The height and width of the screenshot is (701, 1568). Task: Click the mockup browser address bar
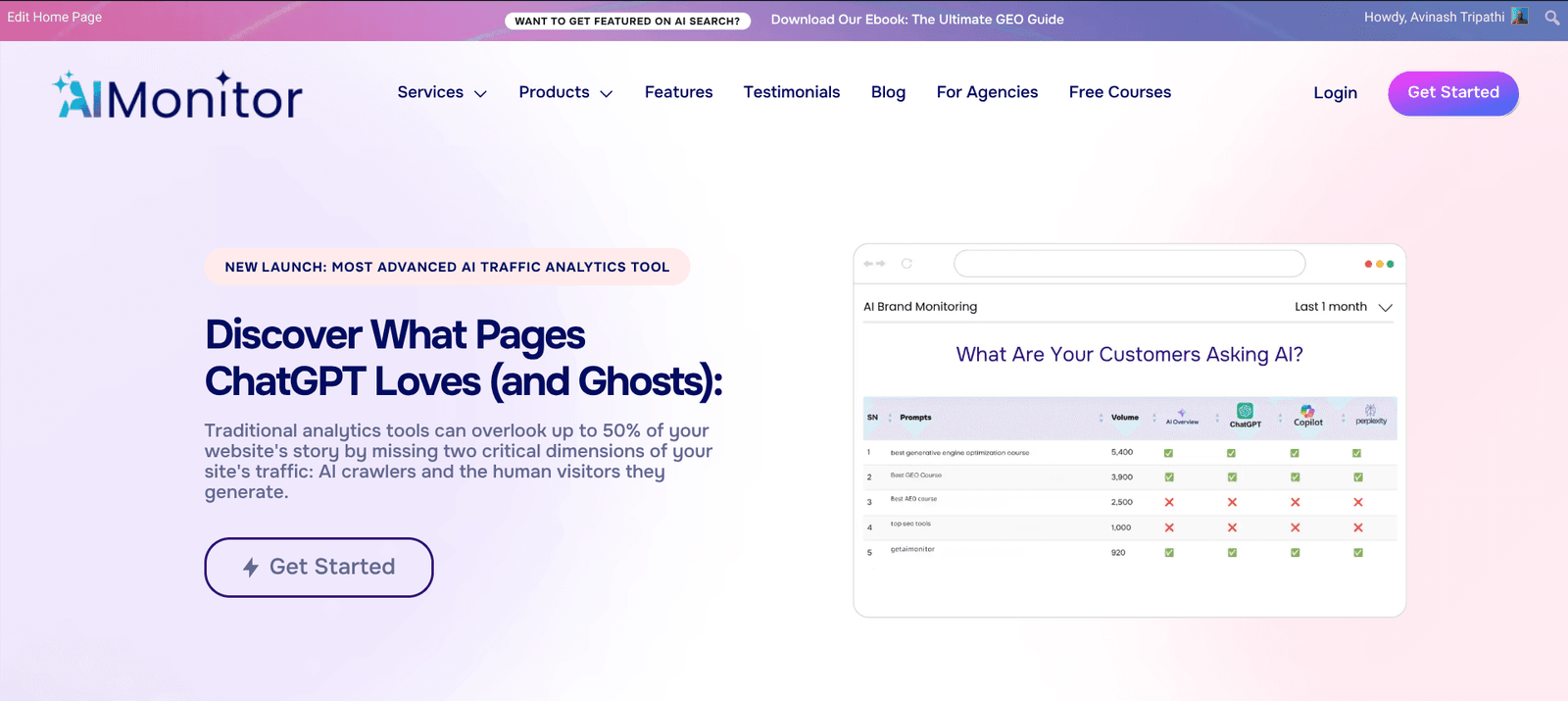point(1130,264)
